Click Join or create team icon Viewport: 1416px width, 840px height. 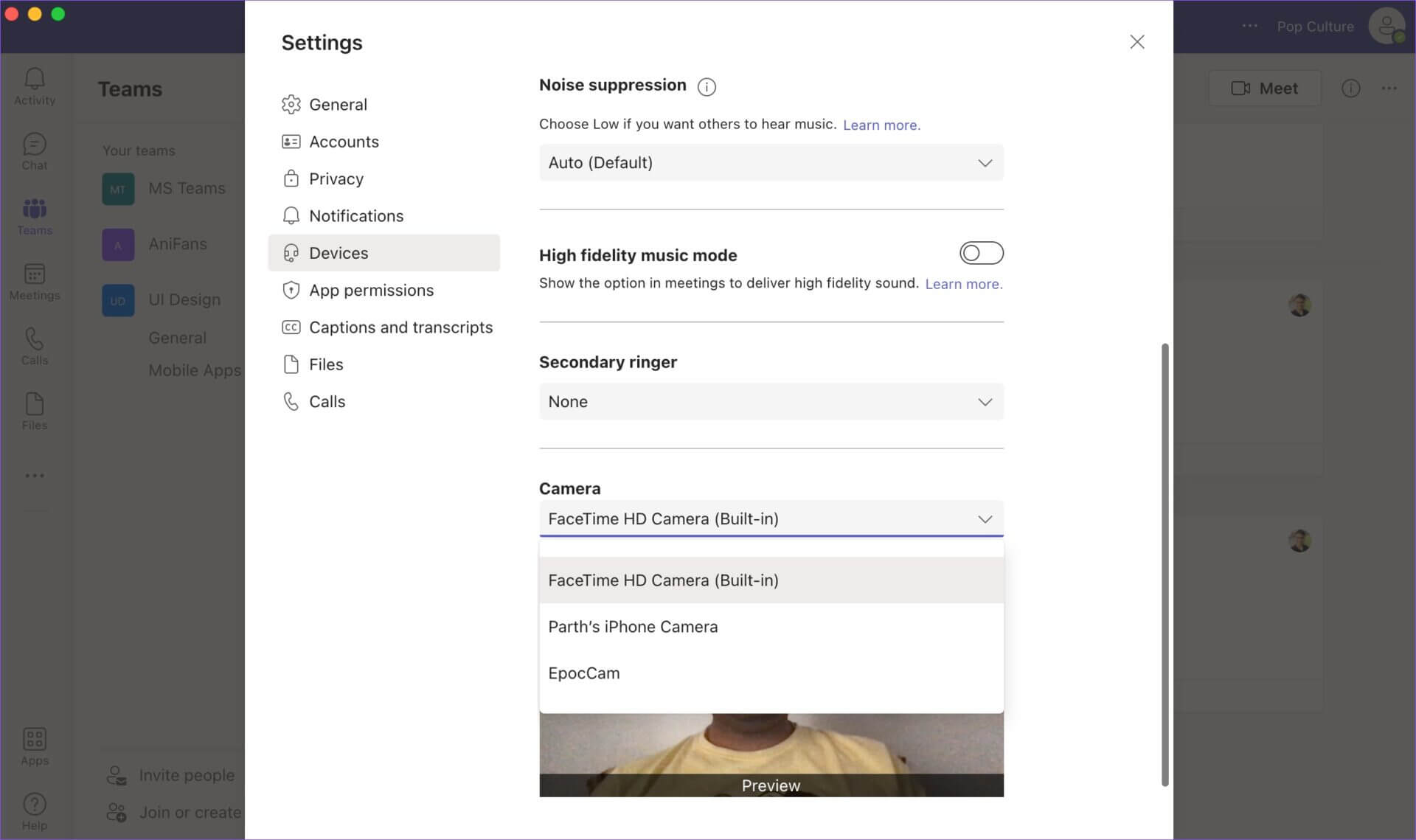coord(117,812)
